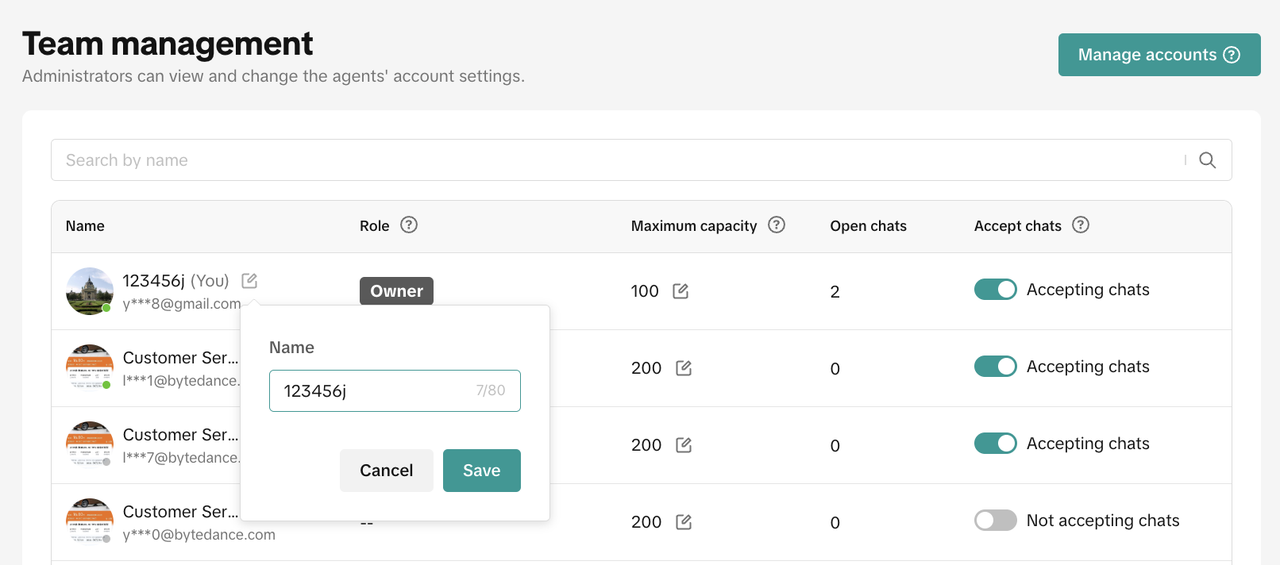1280x565 pixels.
Task: Edit capacity icon in fourth row (y***0)
Action: coord(684,522)
